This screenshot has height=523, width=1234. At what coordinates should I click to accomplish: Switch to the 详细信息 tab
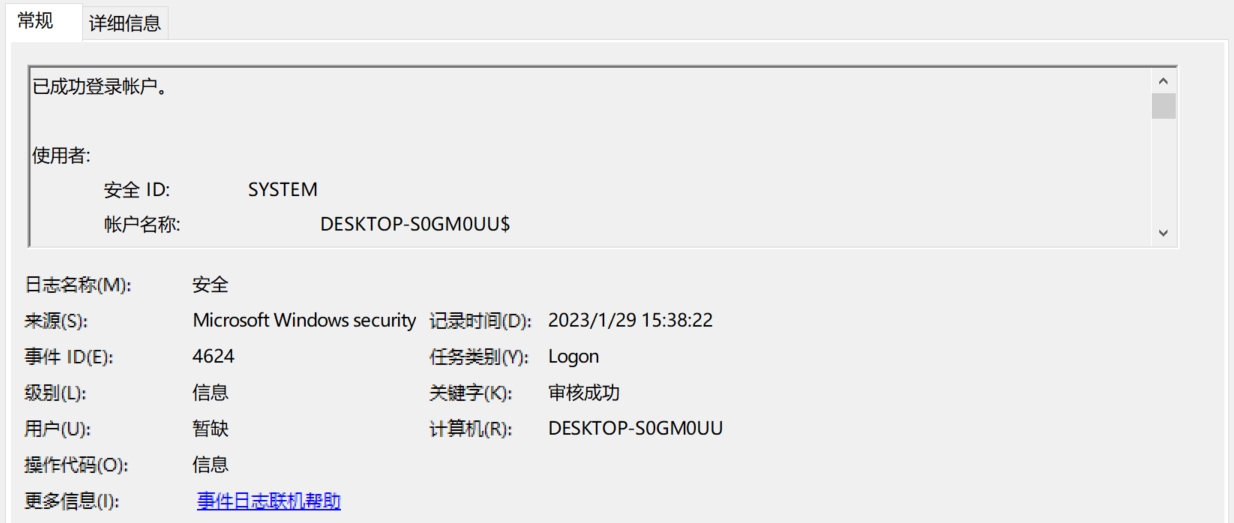pos(125,23)
